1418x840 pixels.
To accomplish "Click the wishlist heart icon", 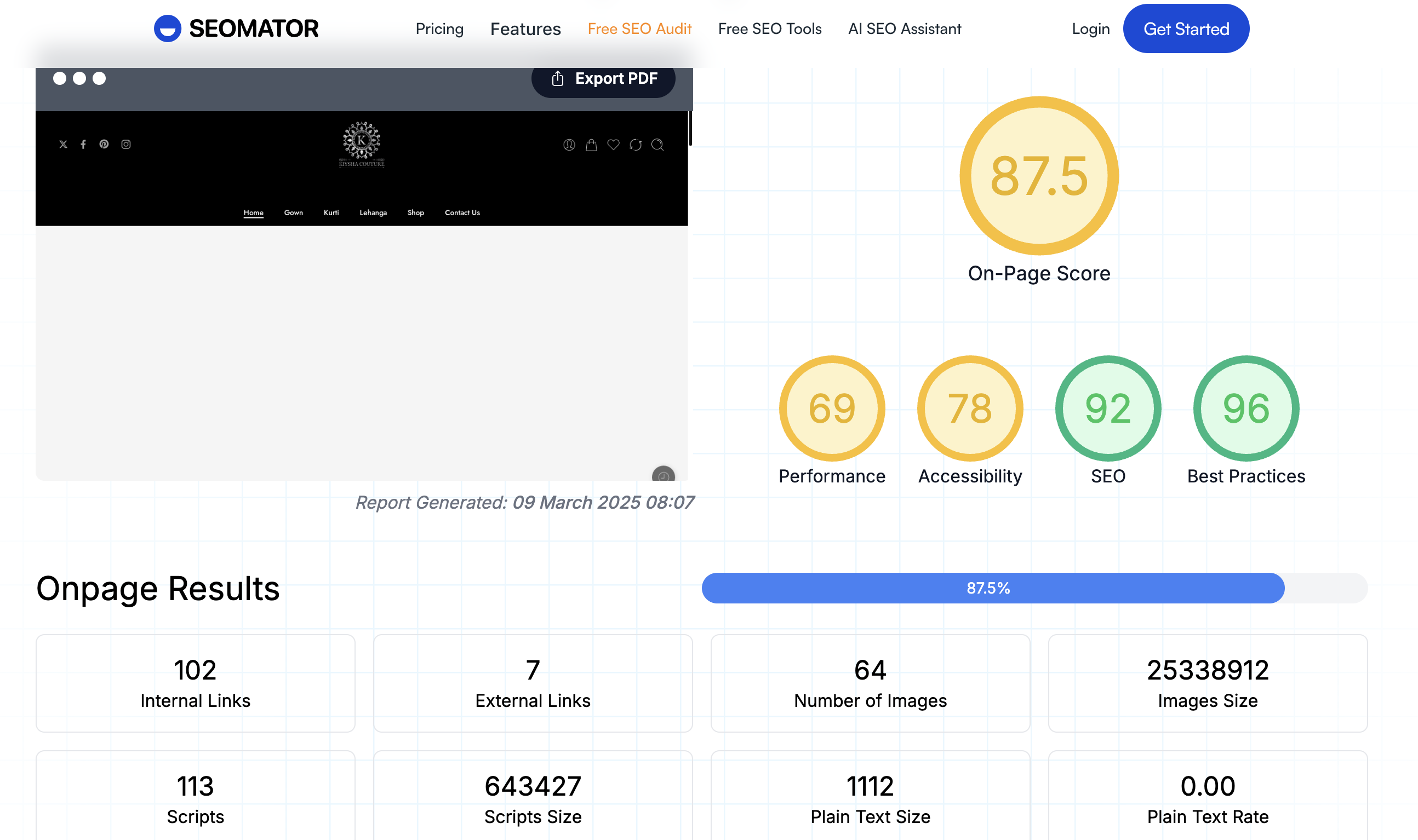I will coord(613,145).
